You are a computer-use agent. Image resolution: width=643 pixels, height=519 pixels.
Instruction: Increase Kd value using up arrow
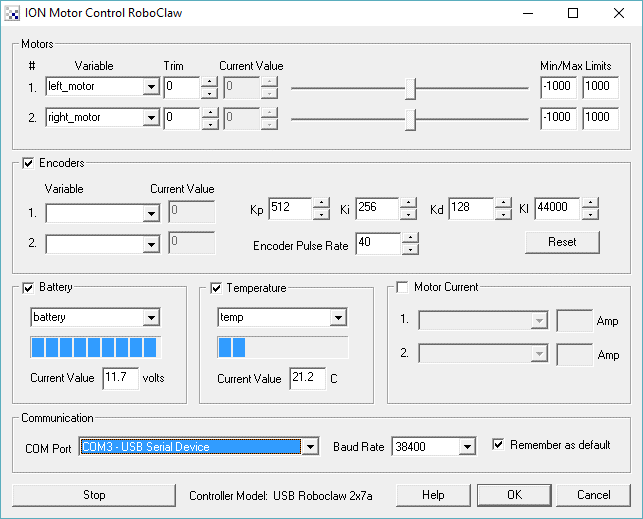tap(502, 204)
